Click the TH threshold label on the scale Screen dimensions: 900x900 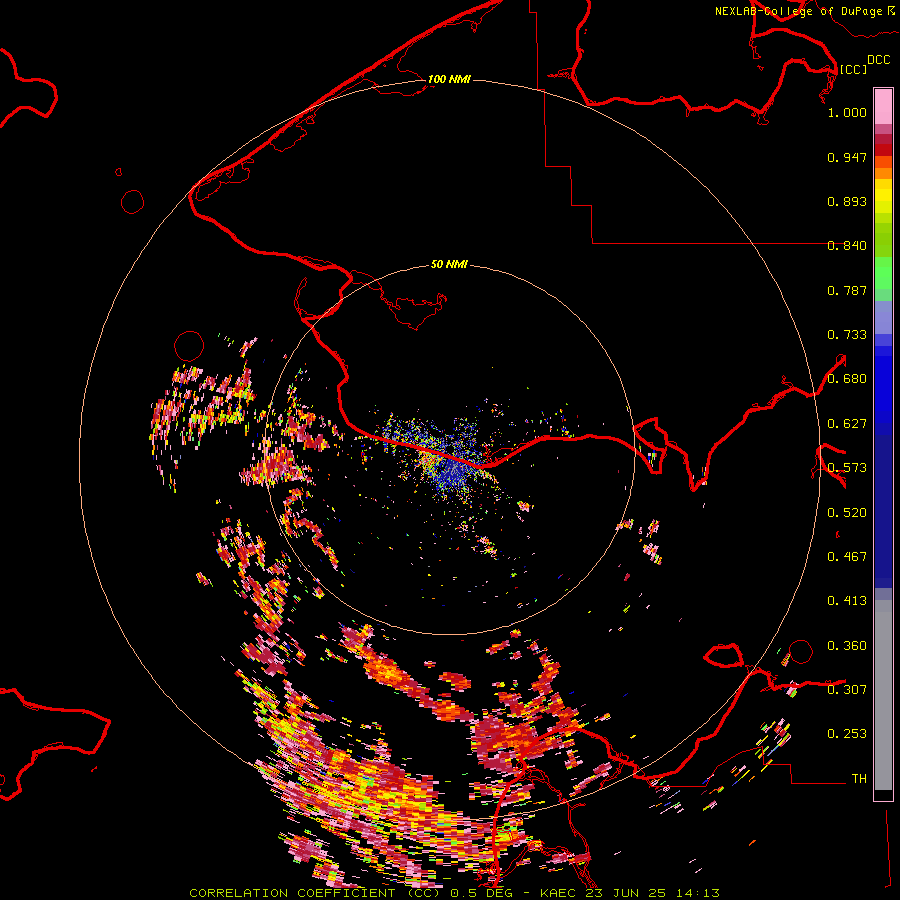pos(859,779)
